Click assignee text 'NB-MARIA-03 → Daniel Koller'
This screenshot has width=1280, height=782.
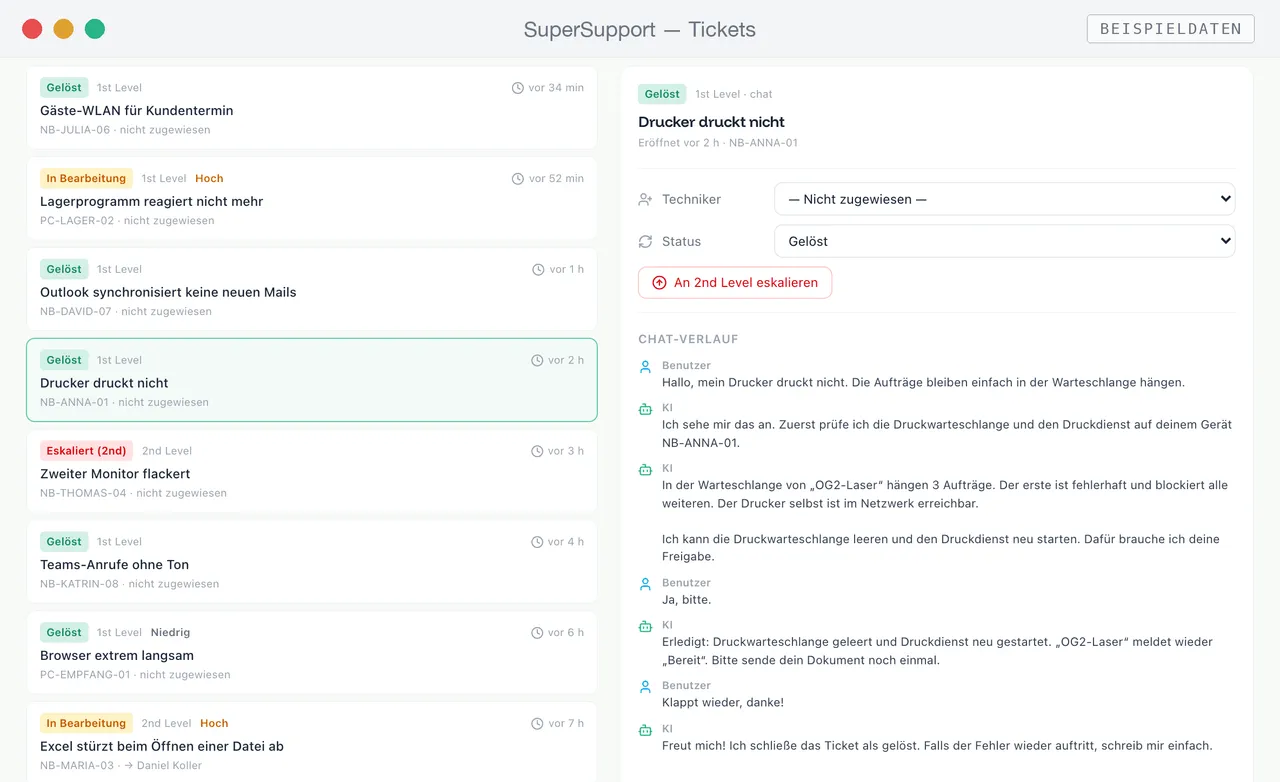tap(121, 766)
